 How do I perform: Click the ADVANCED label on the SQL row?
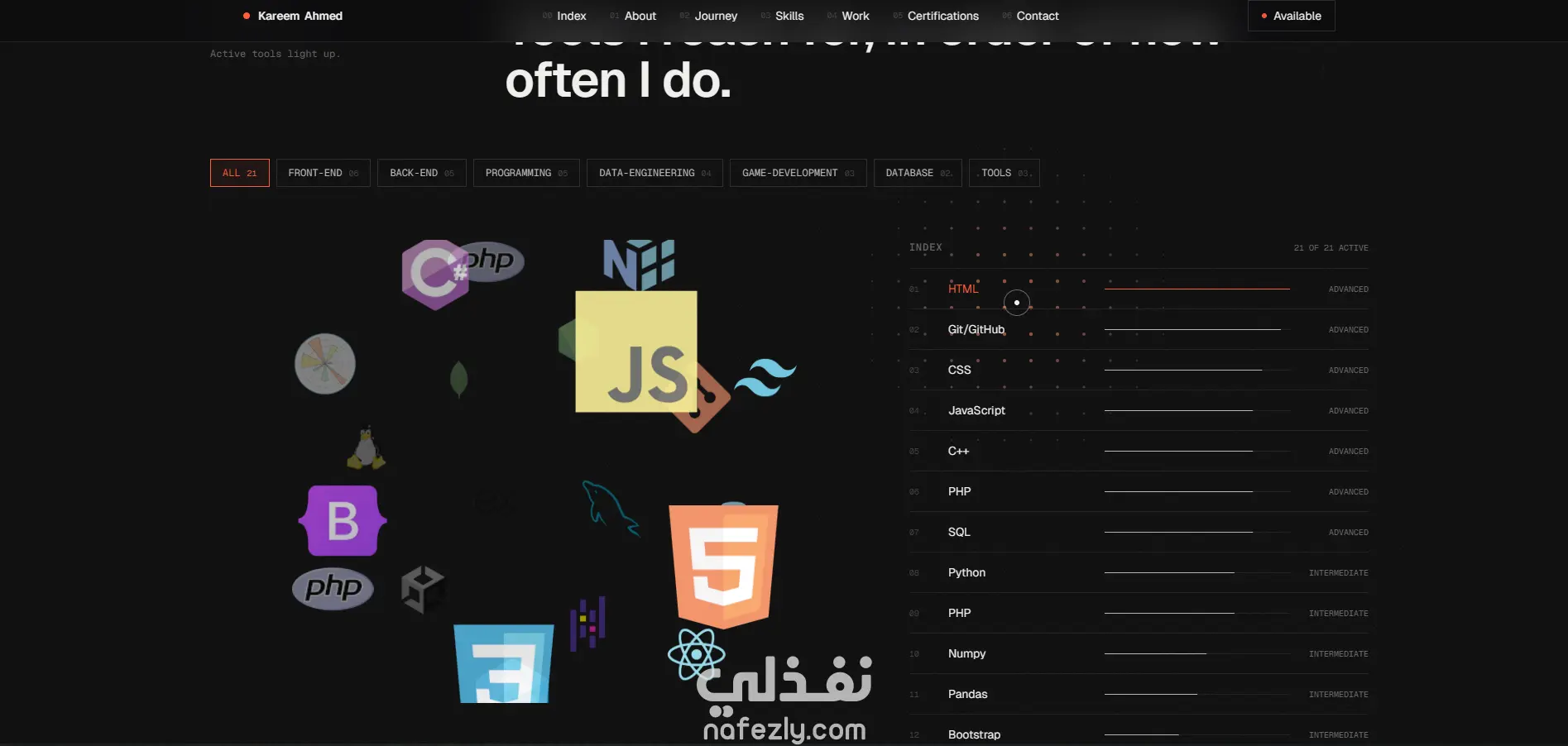coord(1348,533)
